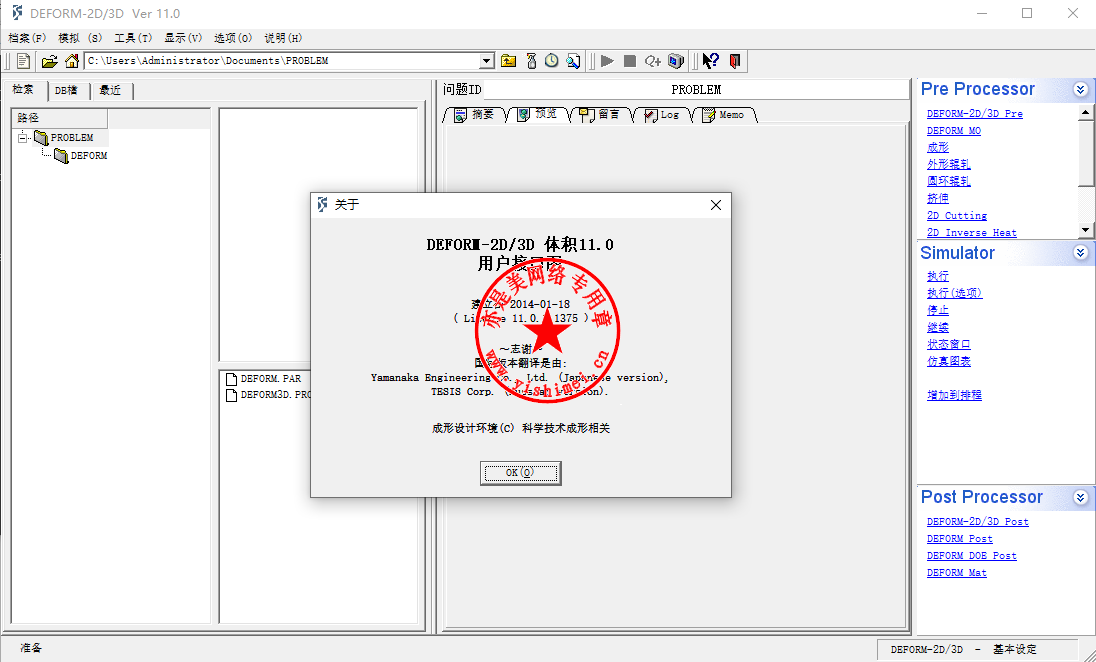Screen dimensions: 1096x662
Task: Click the magnifier search toolbar icon
Action: (x=573, y=61)
